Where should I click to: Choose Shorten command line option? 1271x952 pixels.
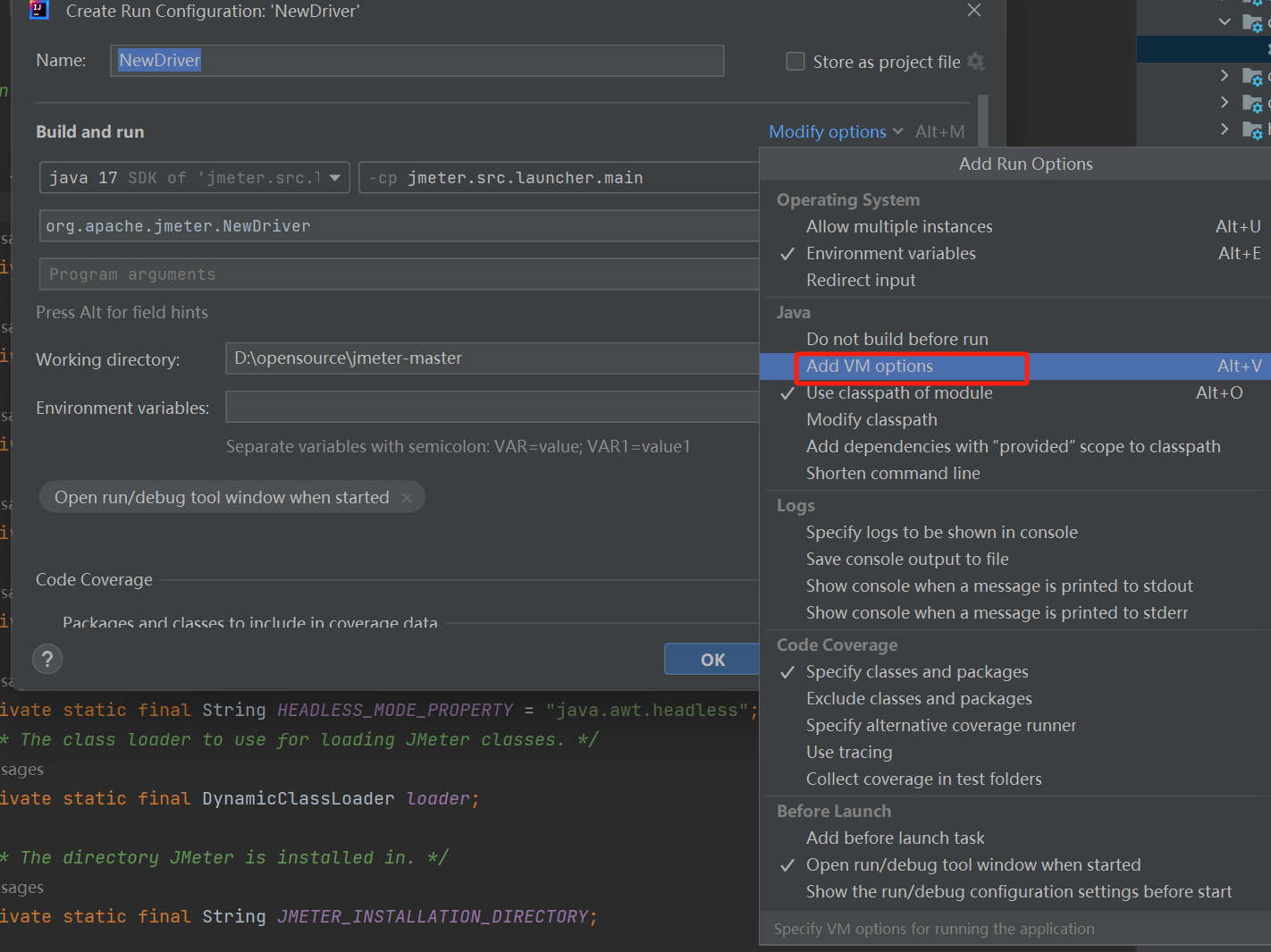(x=1014, y=474)
